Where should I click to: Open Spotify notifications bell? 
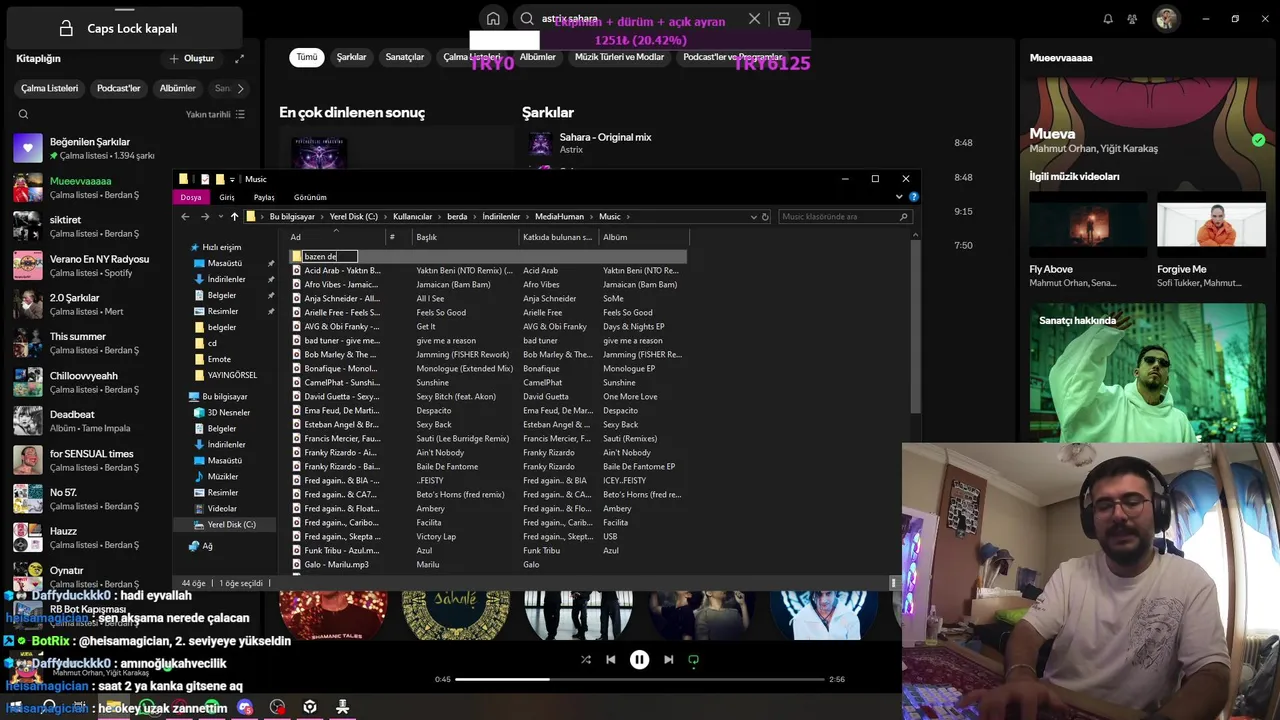1108,19
